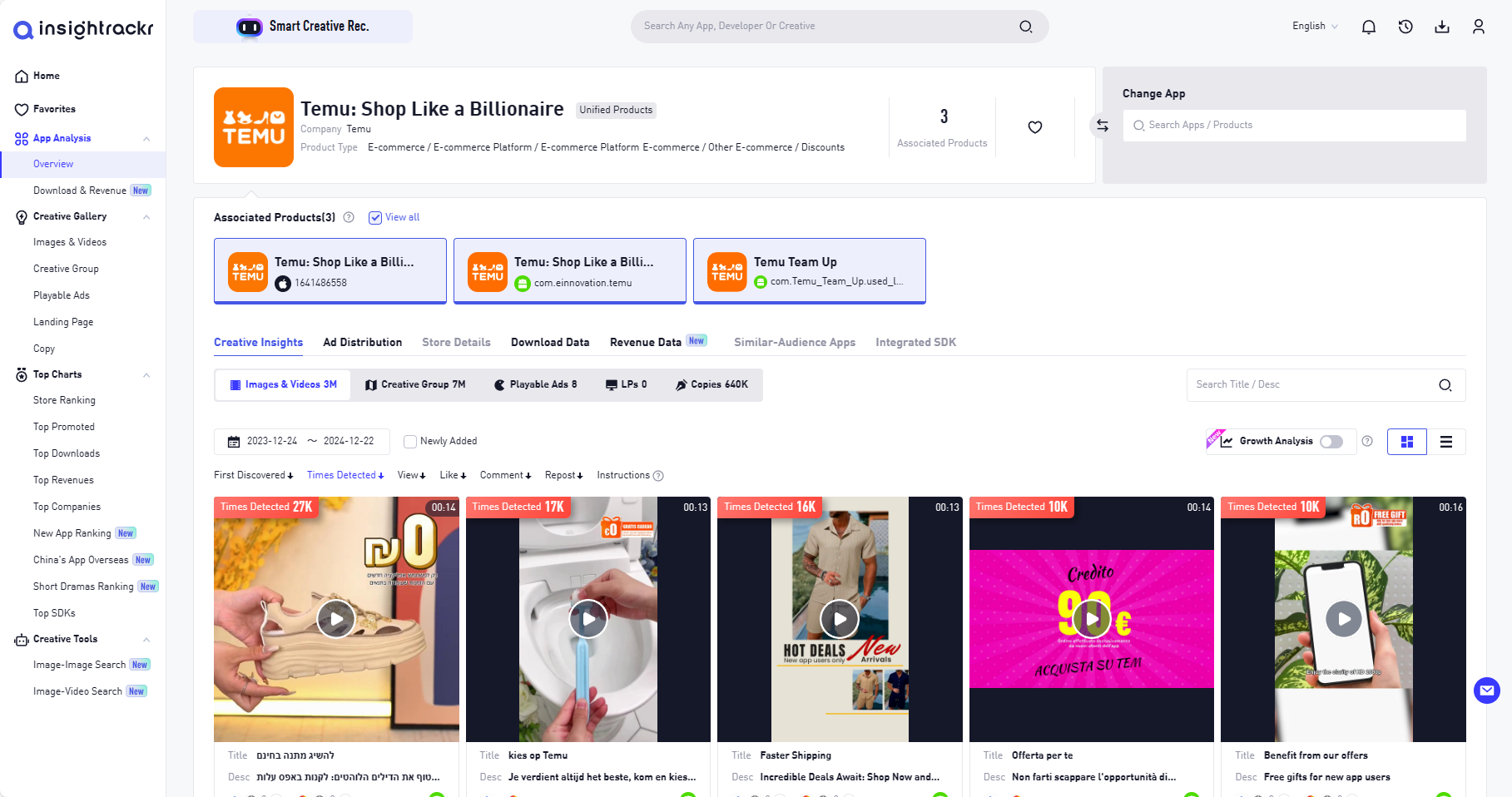Viewport: 1512px width, 797px height.
Task: Enable the Growth Analysis switch
Action: (x=1331, y=442)
